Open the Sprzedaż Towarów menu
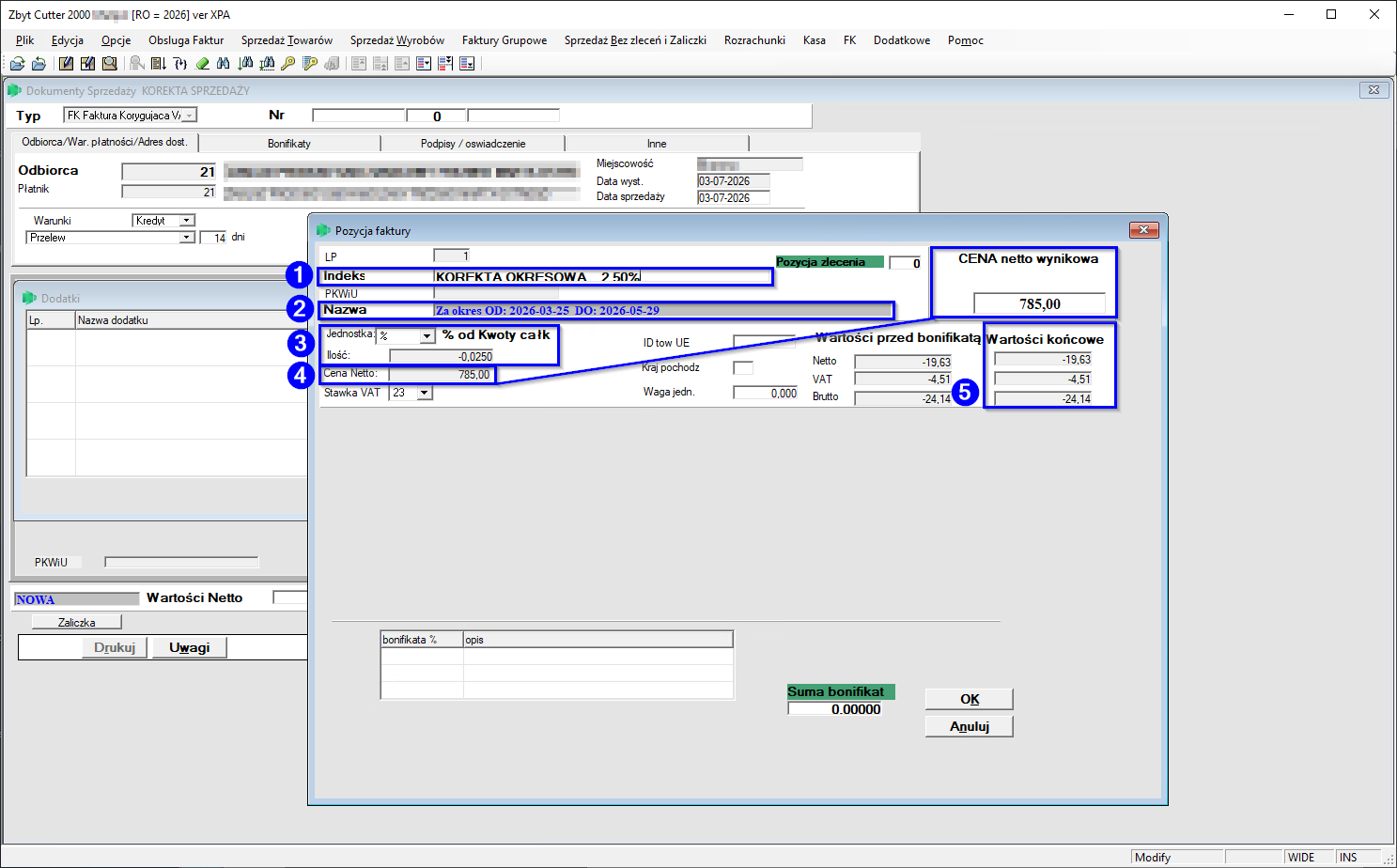The width and height of the screenshot is (1397, 868). click(287, 40)
